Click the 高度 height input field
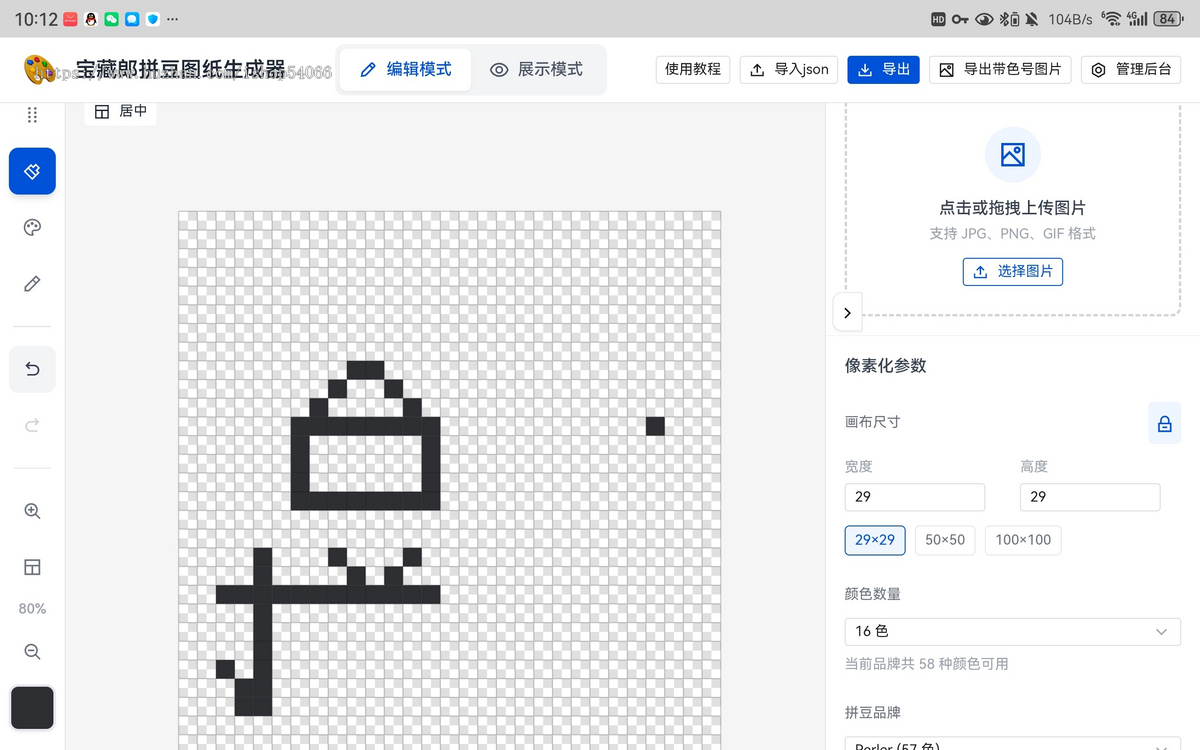This screenshot has width=1200, height=750. pos(1090,497)
